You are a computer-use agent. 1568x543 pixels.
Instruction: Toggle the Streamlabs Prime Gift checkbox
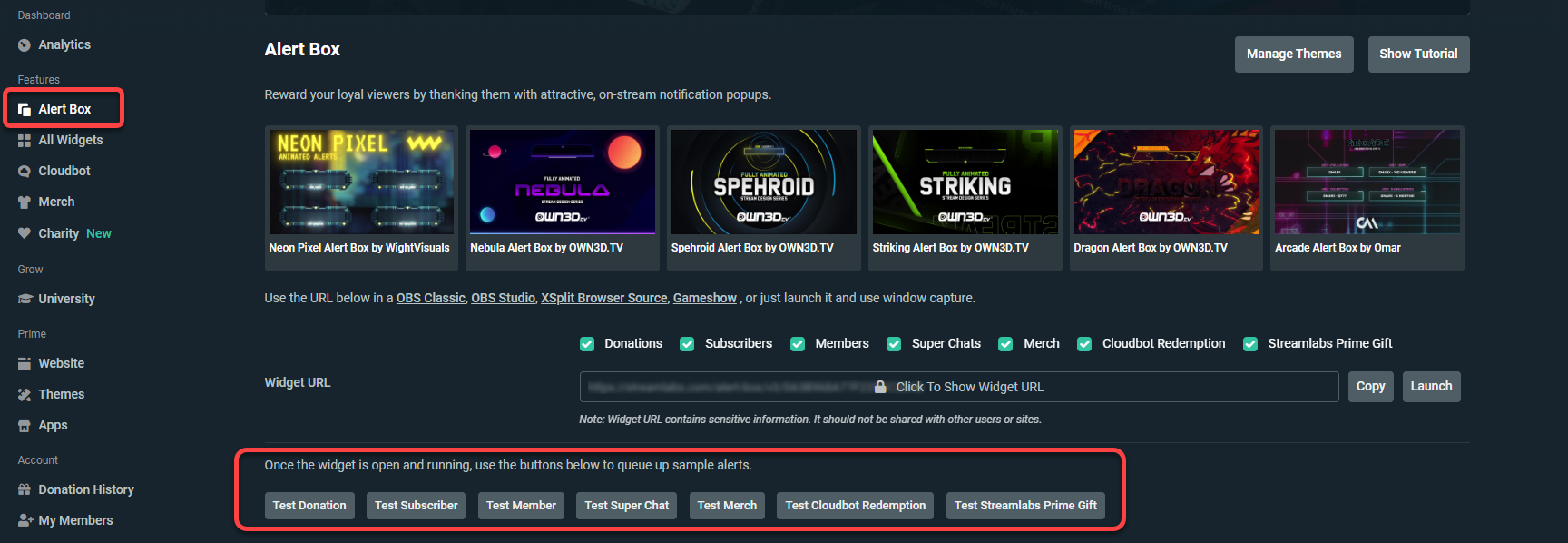pos(1250,344)
